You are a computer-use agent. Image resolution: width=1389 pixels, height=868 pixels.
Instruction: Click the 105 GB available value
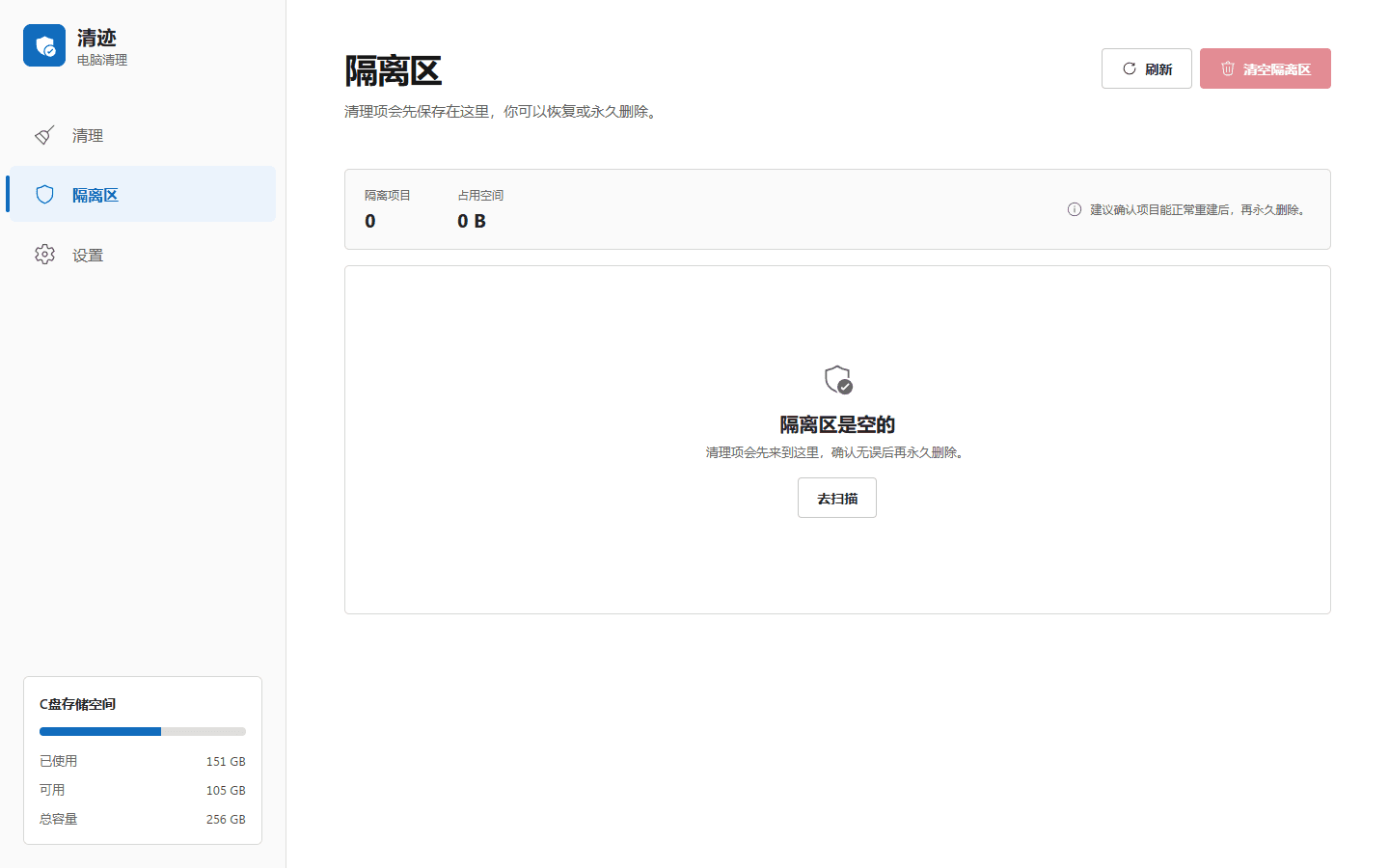click(226, 790)
